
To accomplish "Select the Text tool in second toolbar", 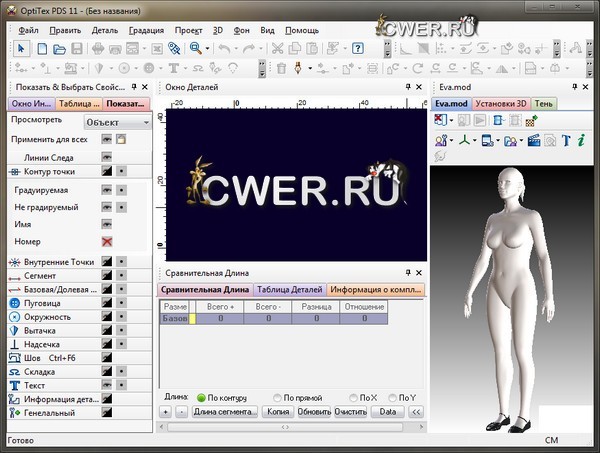I will pyautogui.click(x=173, y=68).
